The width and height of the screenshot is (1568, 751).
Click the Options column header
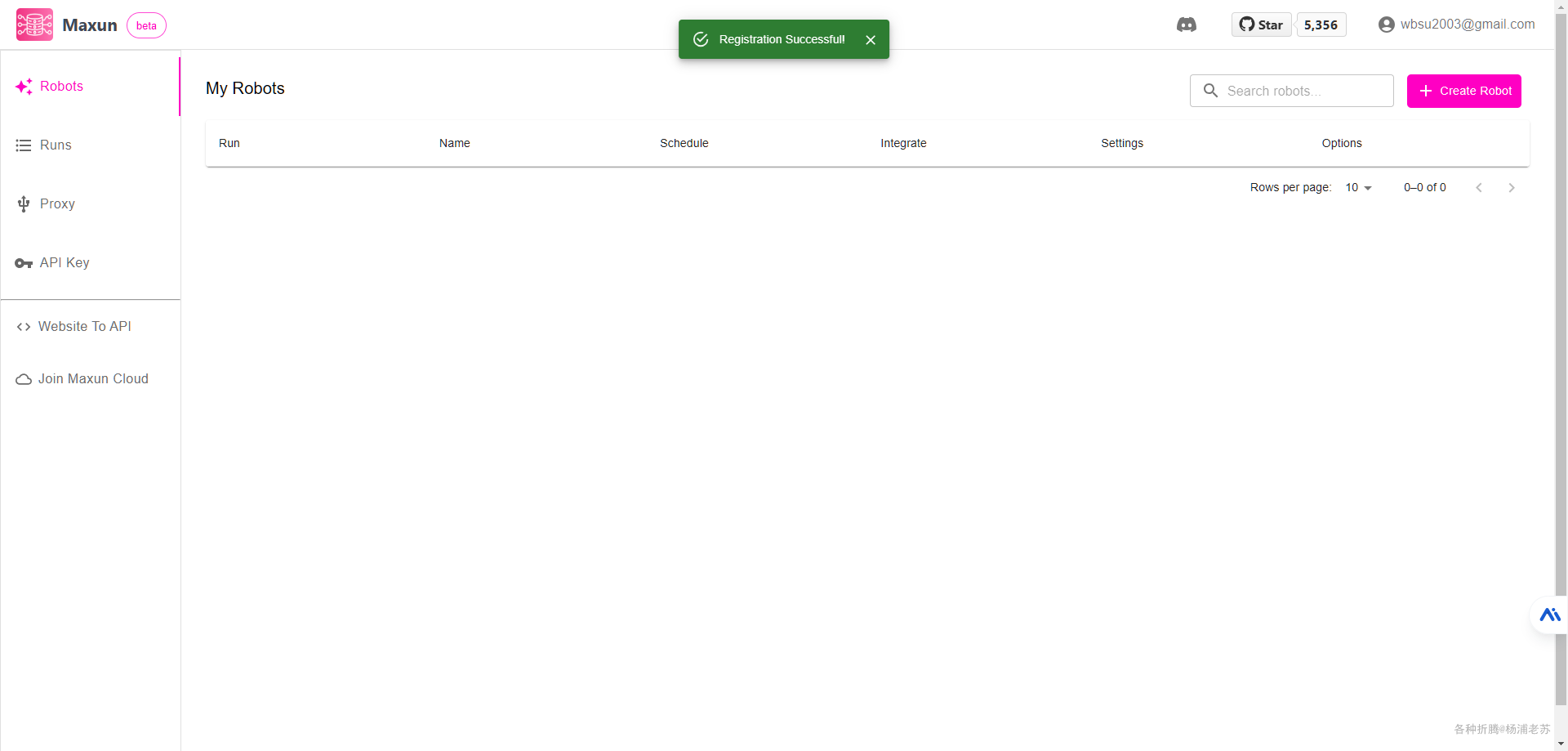[1342, 143]
